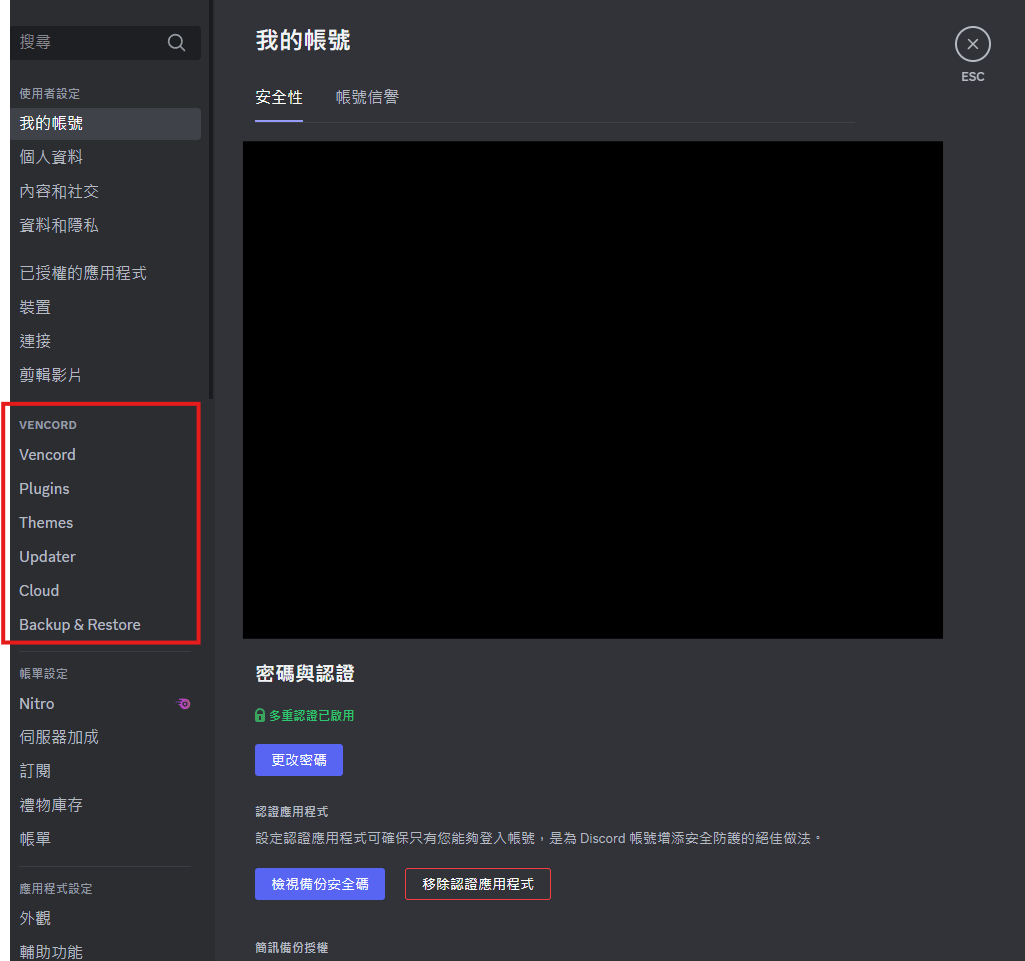Open 禮物庫存 settings
1025x961 pixels.
pyautogui.click(x=105, y=805)
